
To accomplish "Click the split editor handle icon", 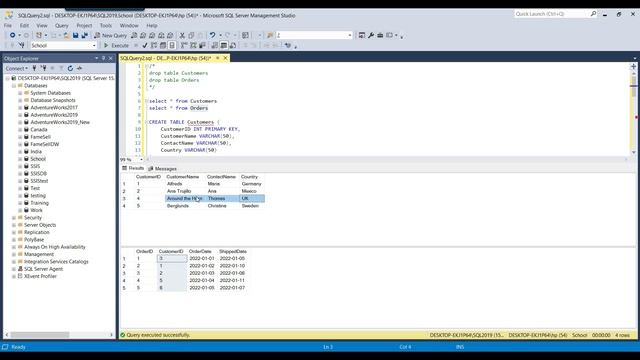I will [633, 66].
